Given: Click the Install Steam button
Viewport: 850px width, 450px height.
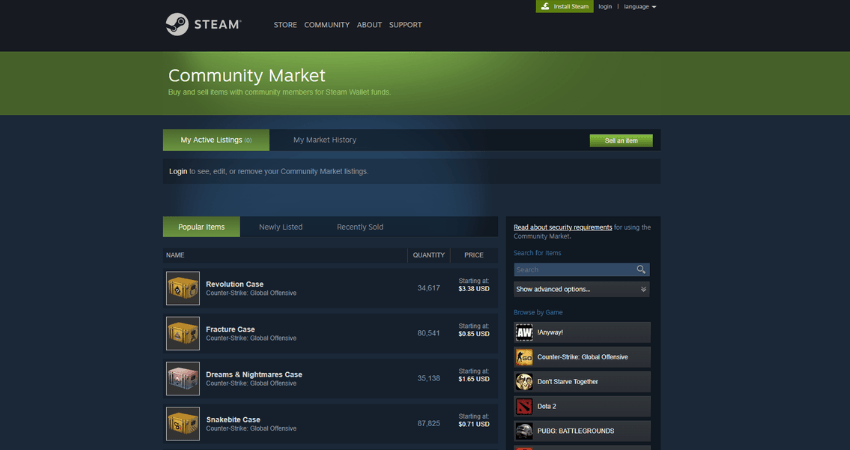Looking at the screenshot, I should pos(564,7).
